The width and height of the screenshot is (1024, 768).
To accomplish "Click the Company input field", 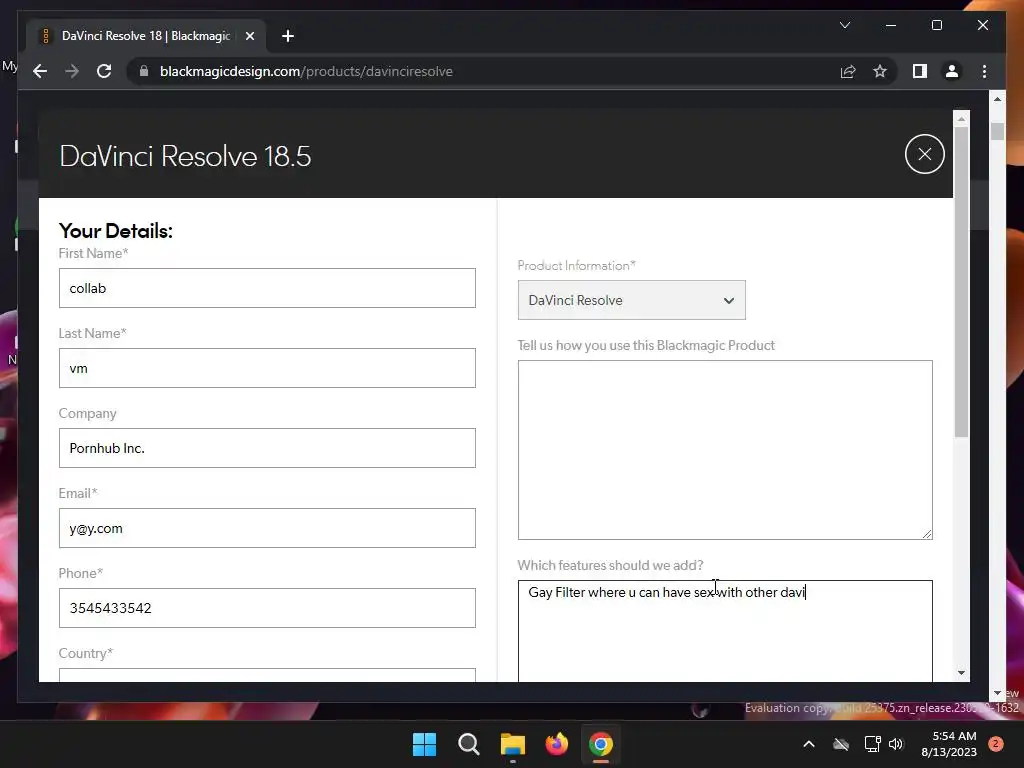I will click(x=267, y=448).
